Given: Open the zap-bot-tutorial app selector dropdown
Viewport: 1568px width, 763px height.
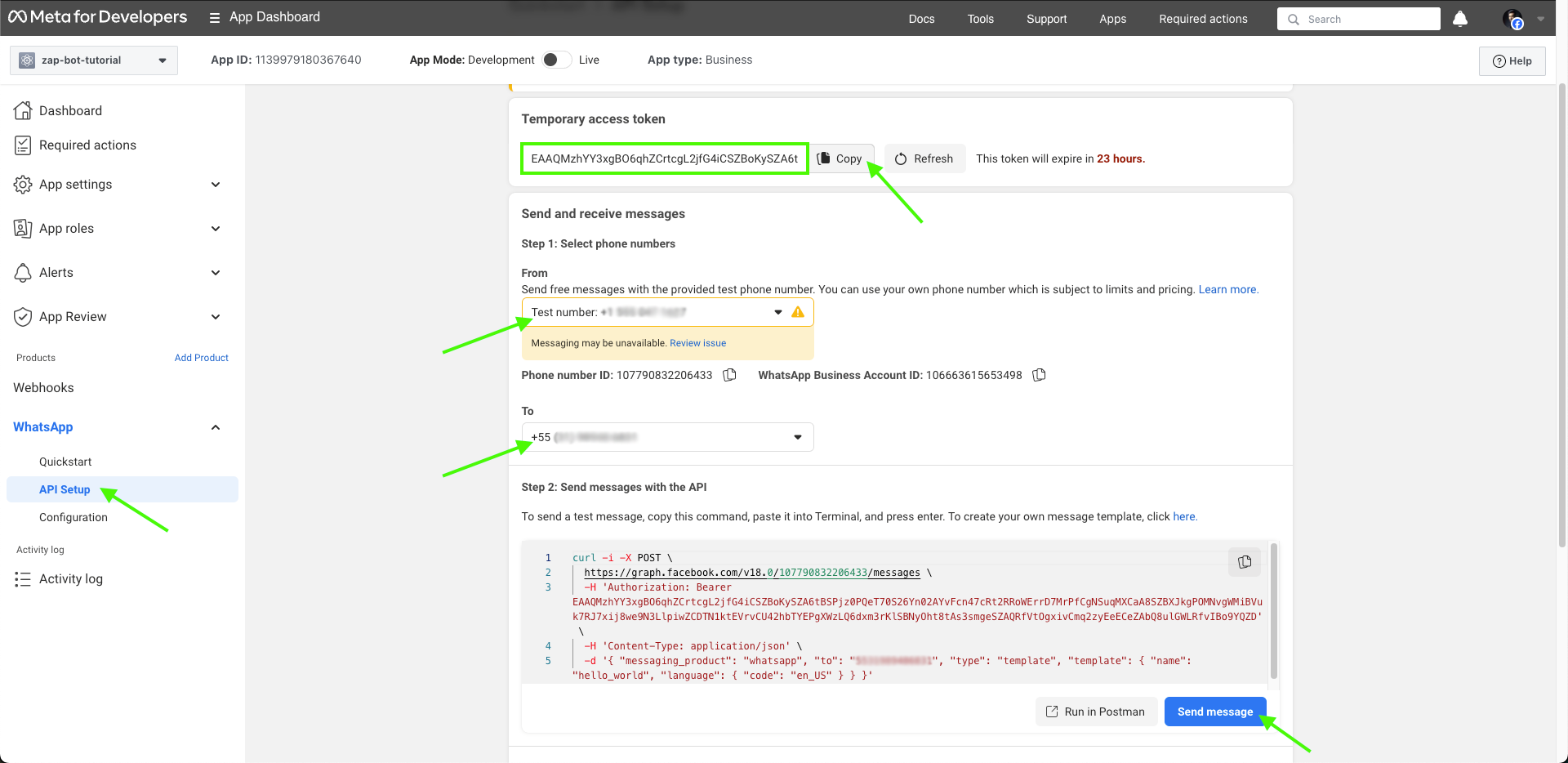Looking at the screenshot, I should click(94, 60).
